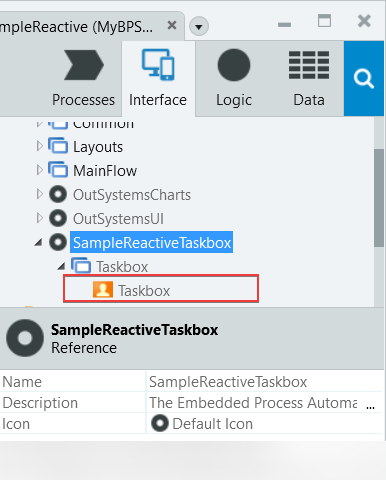Image resolution: width=386 pixels, height=480 pixels.
Task: Open the Logic circle icon
Action: [234, 65]
